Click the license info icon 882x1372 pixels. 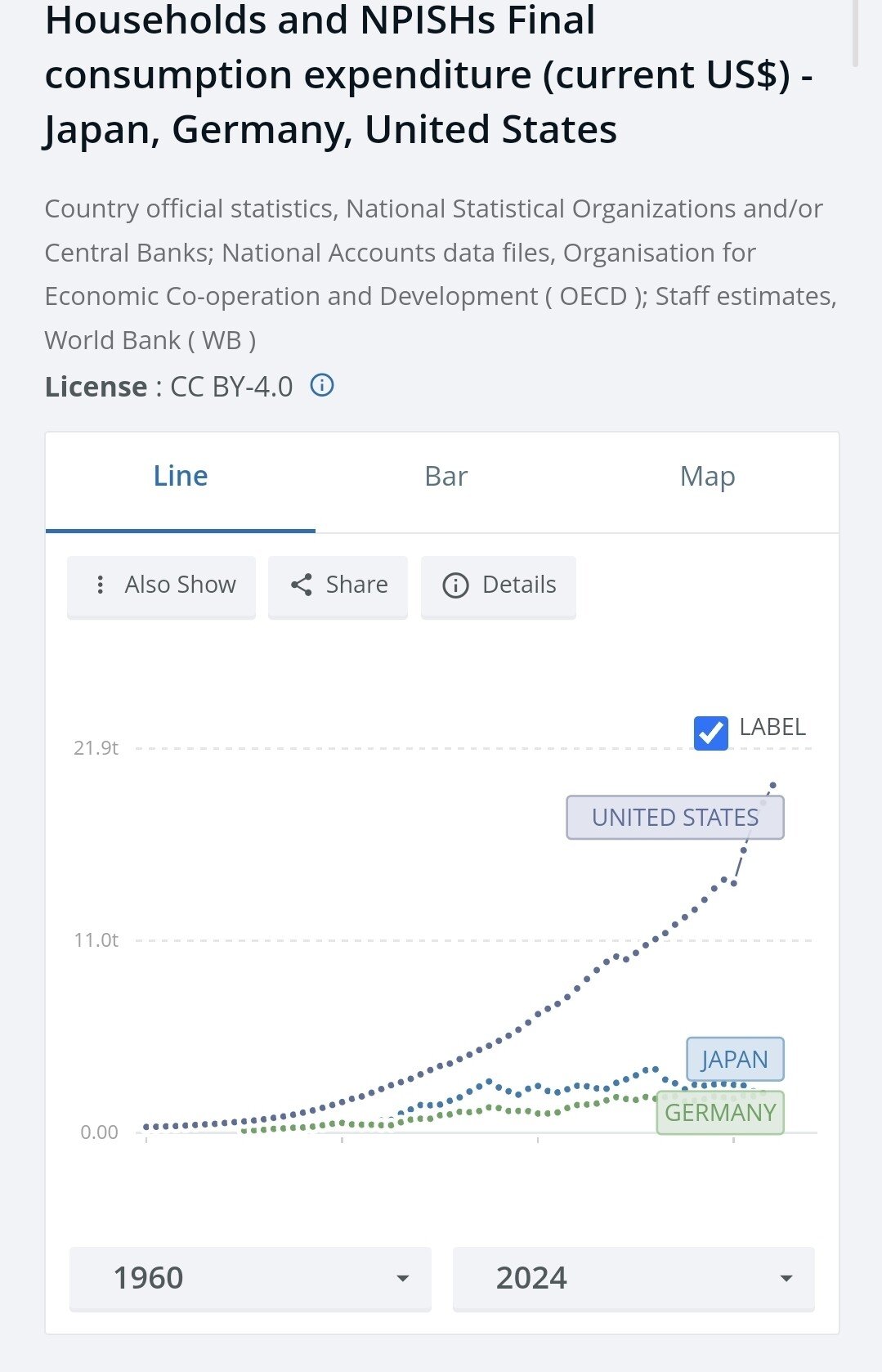tap(322, 385)
